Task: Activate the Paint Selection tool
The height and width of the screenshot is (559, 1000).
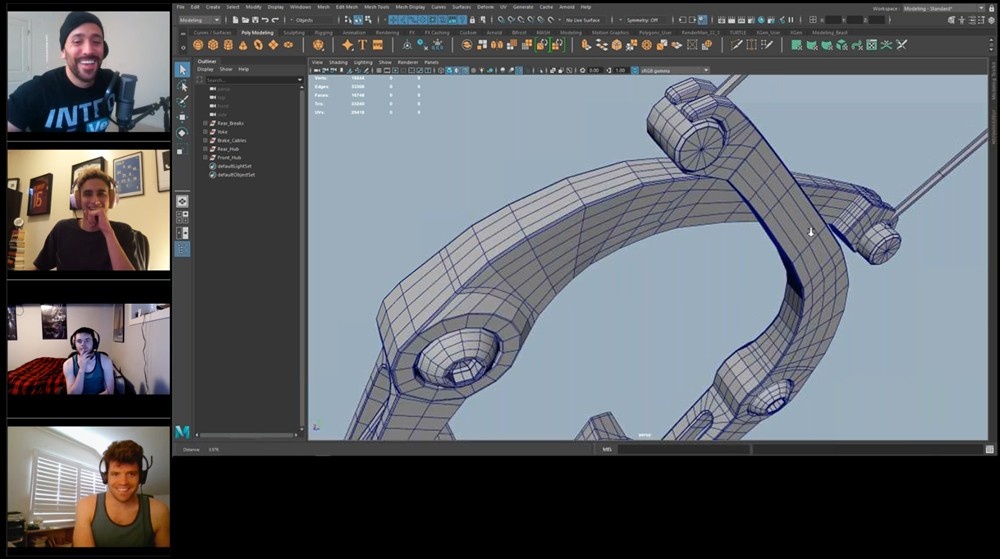Action: (x=182, y=101)
